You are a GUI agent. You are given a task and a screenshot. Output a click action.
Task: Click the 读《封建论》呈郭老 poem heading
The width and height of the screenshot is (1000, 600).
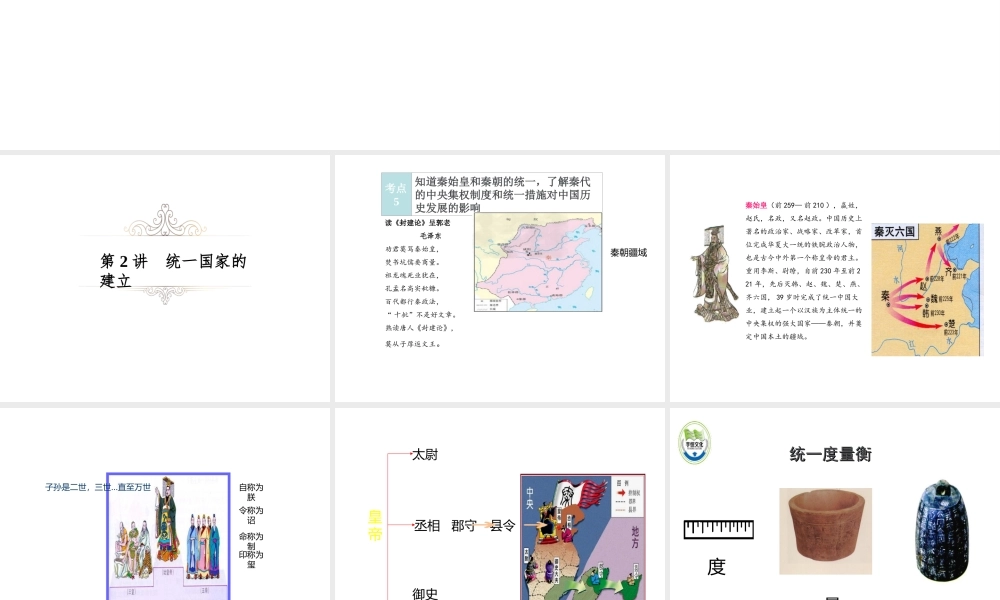[x=418, y=223]
